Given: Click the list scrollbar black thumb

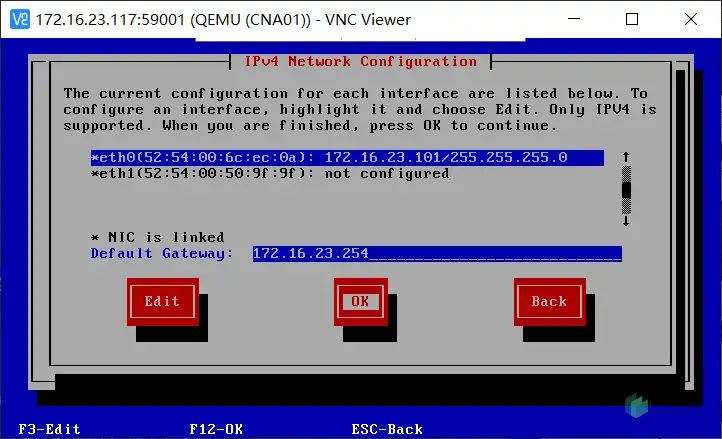Looking at the screenshot, I should [626, 190].
